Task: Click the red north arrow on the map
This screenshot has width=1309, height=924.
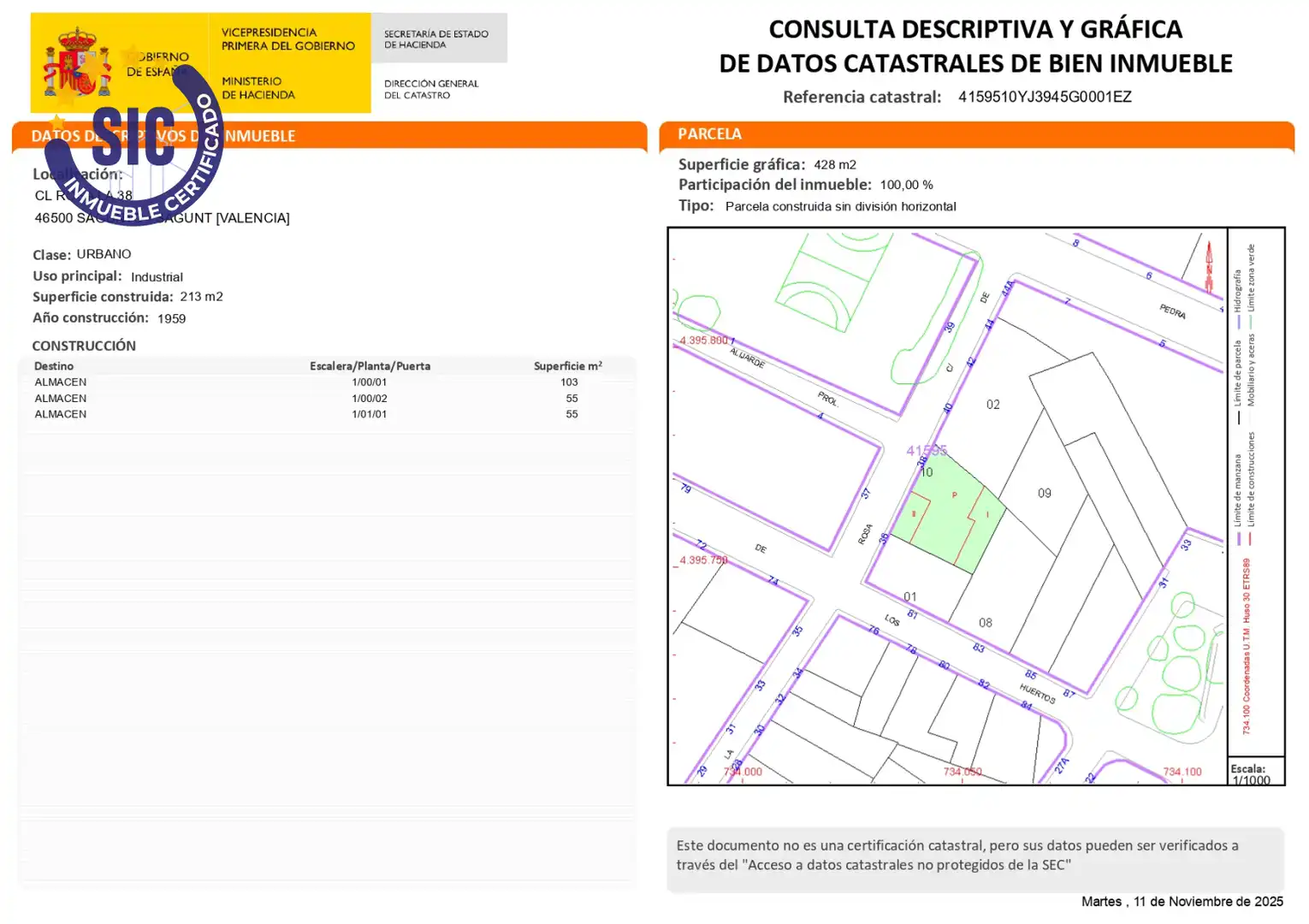Action: pyautogui.click(x=1210, y=267)
